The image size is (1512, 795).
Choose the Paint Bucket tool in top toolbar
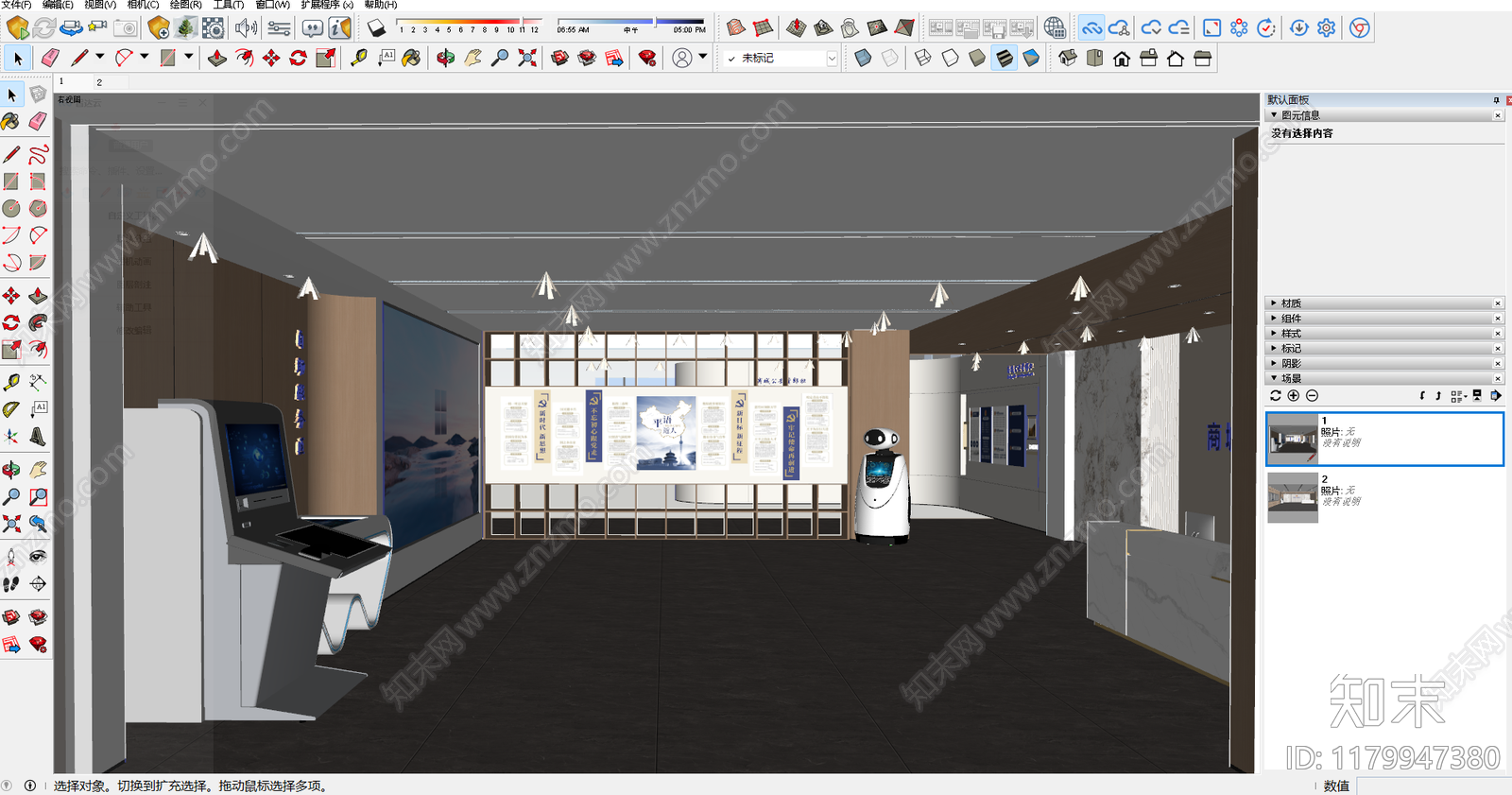point(412,59)
